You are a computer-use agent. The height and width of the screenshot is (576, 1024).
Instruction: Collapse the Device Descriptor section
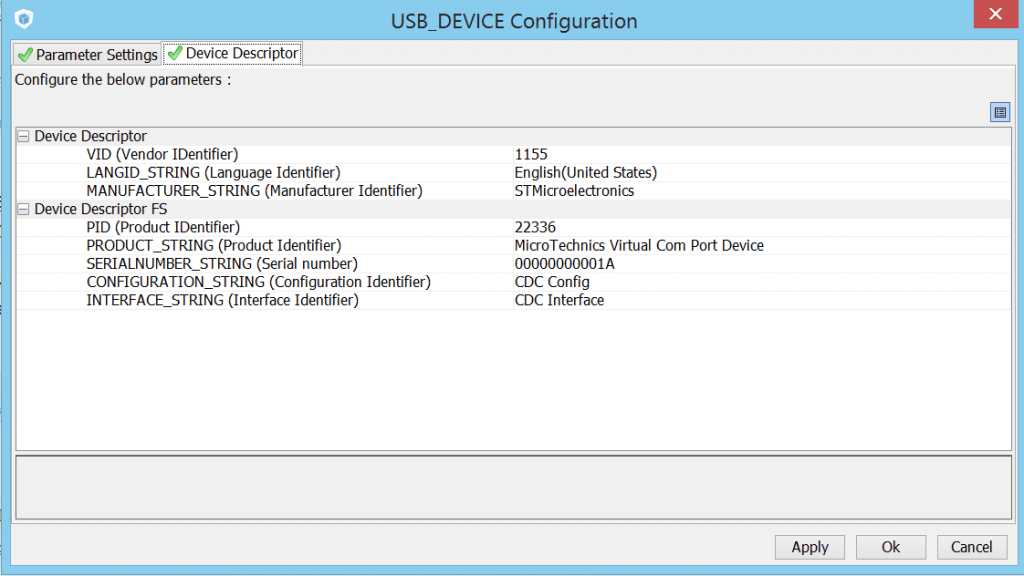coord(22,136)
